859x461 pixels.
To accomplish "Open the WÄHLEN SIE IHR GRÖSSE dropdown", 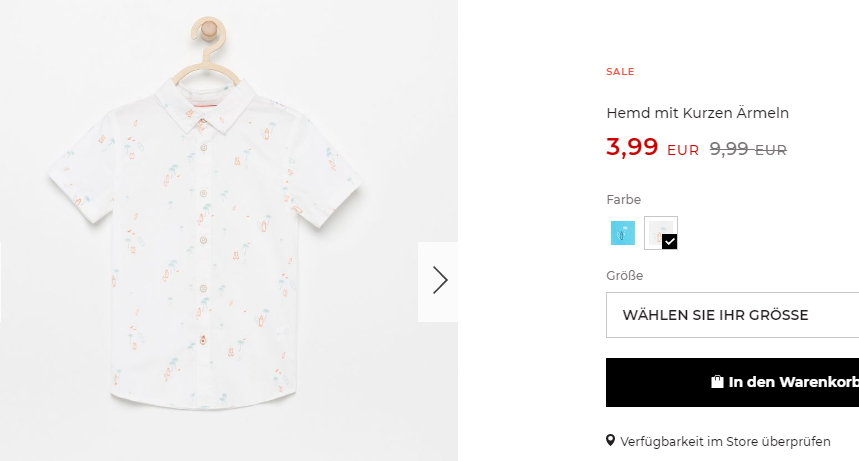I will 732,315.
